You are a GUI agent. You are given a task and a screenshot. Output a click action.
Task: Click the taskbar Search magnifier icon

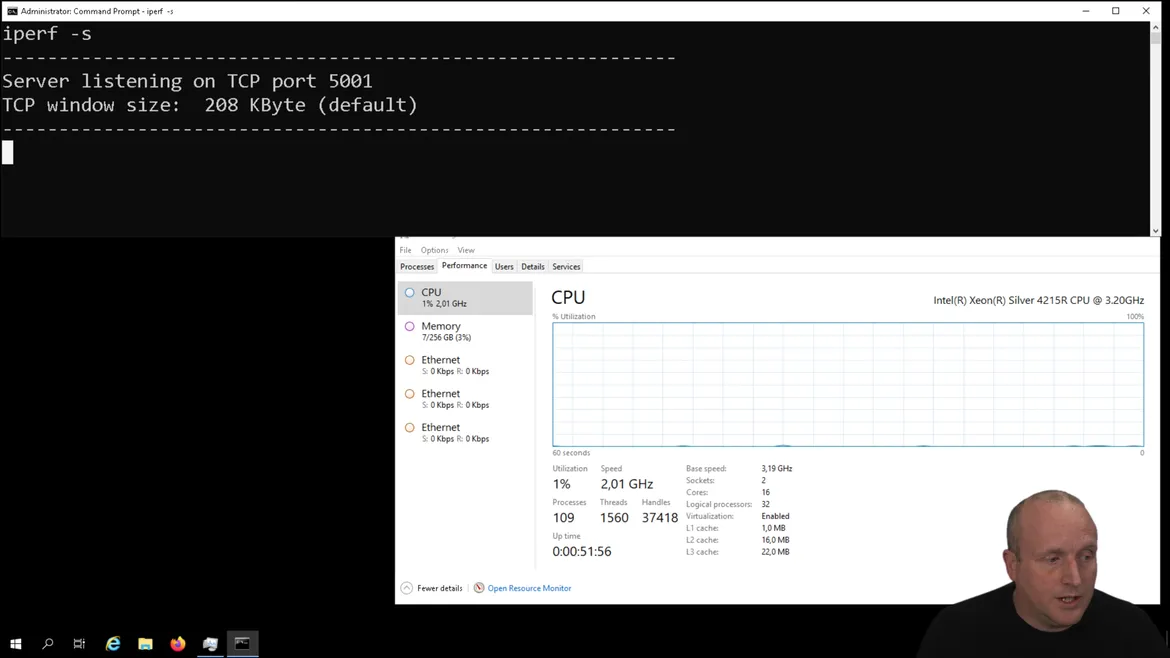[47, 644]
